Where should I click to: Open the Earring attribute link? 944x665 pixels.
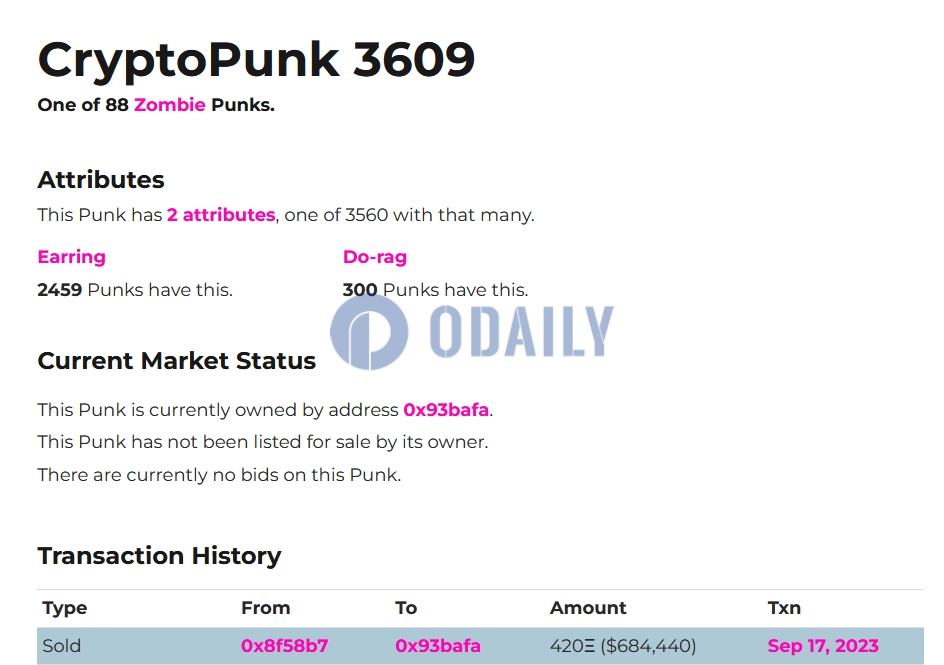72,257
